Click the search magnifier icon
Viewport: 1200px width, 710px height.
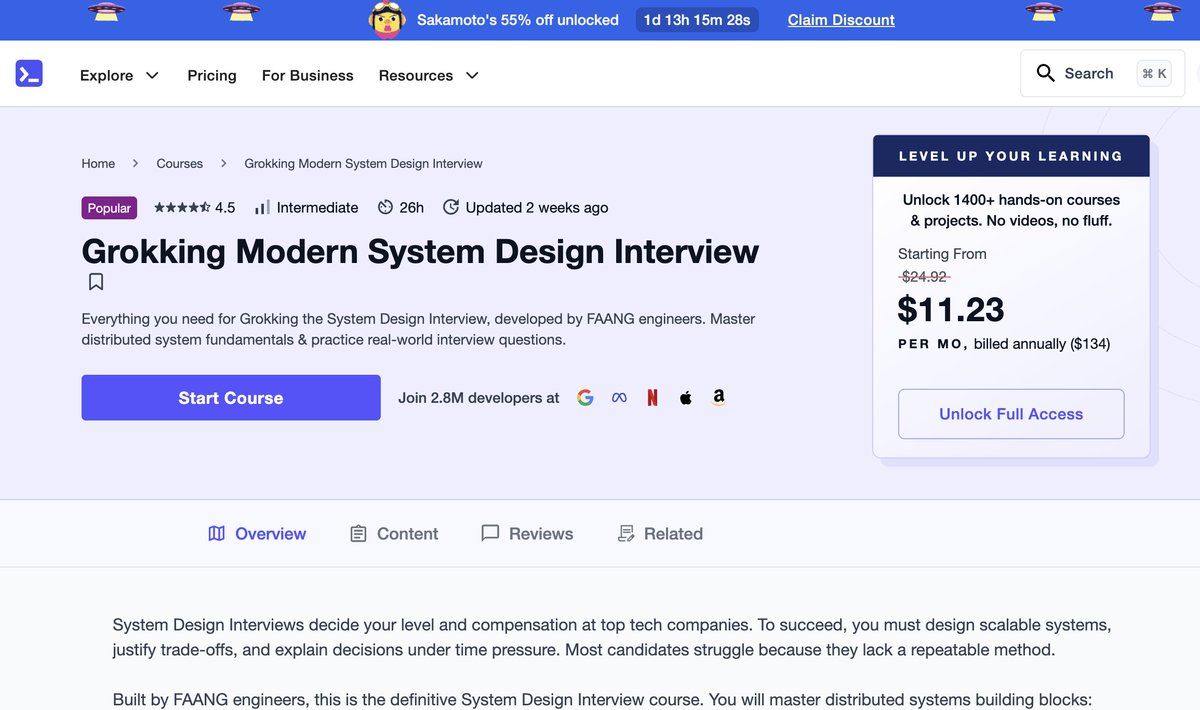[1046, 73]
